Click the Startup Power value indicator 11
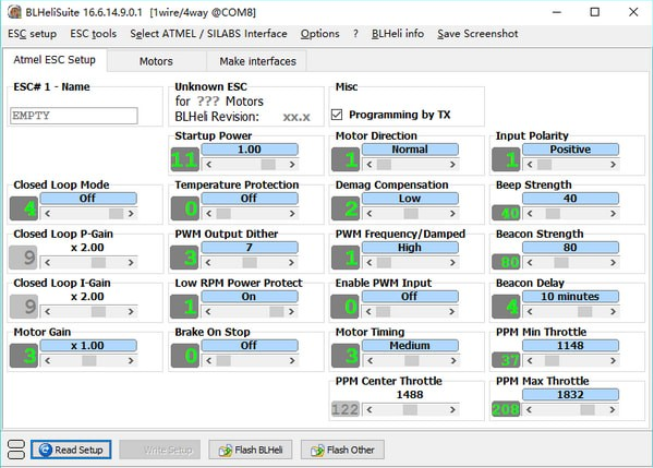Image resolution: width=653 pixels, height=468 pixels. (184, 159)
